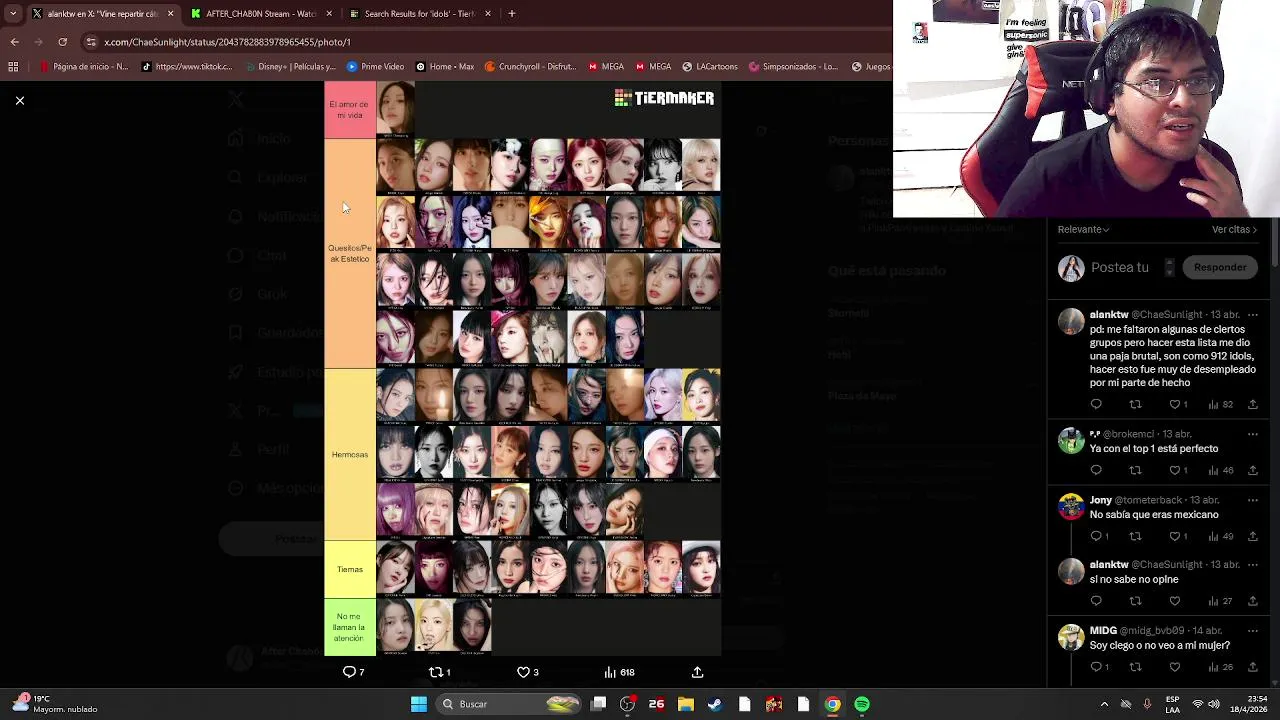Screen dimensions: 1280x720
Task: Like the 'si no sabe no opine' reply
Action: (x=1175, y=601)
